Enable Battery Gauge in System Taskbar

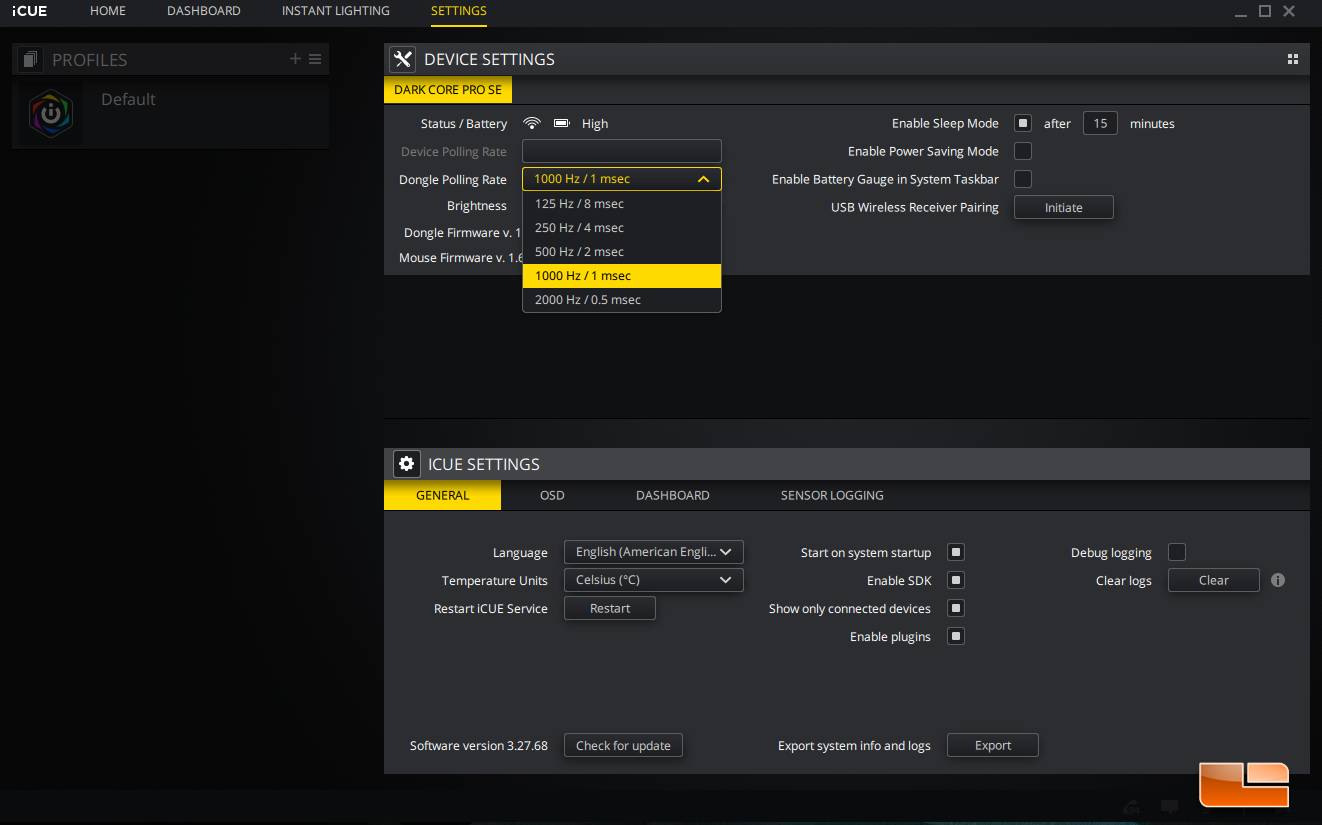pos(1023,179)
